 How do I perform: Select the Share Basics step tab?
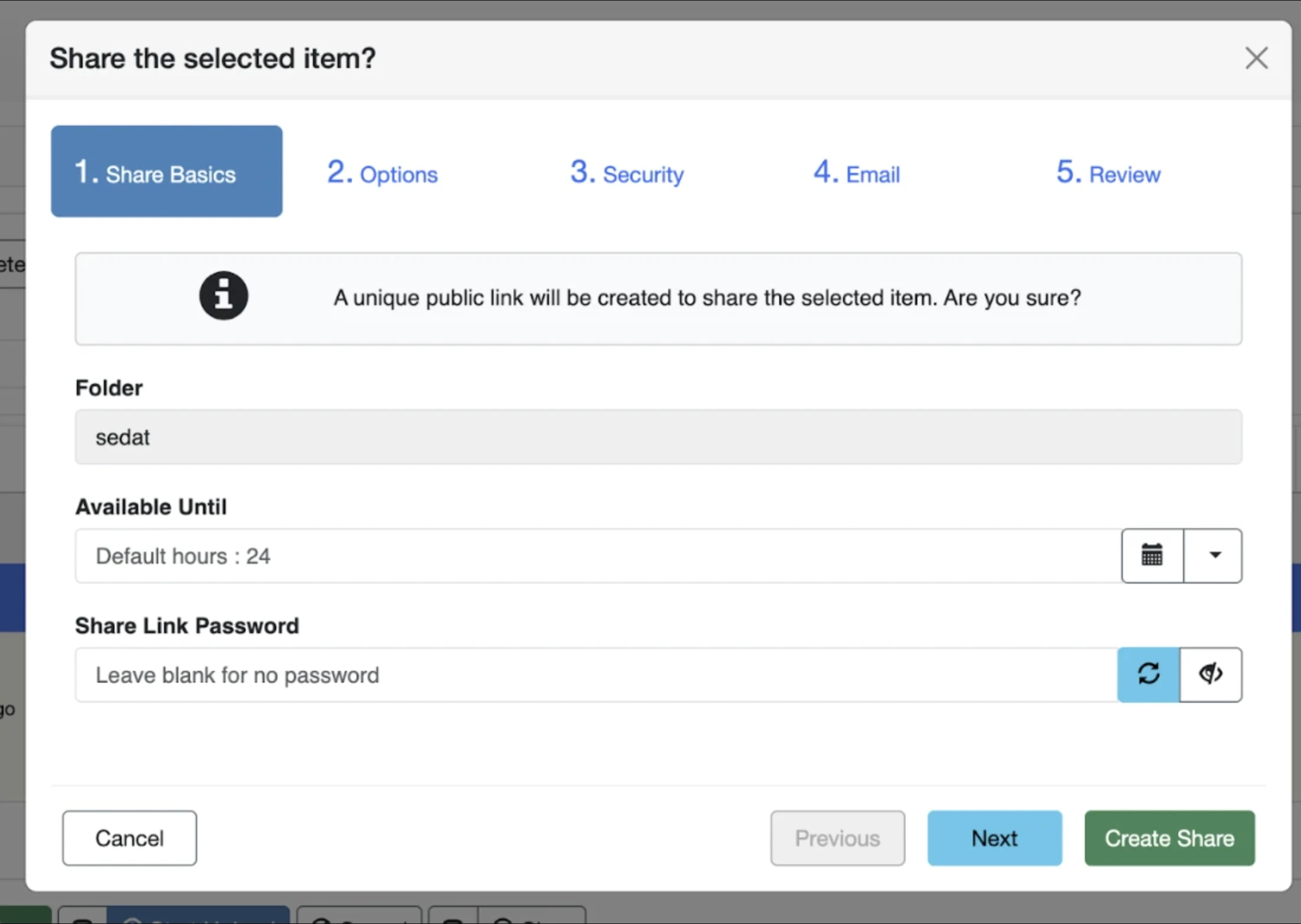tap(166, 171)
